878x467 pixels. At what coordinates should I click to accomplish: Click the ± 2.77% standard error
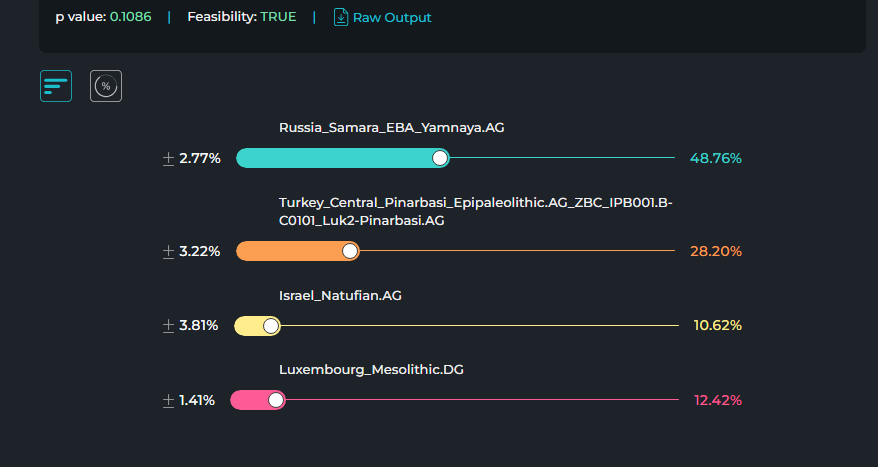click(x=192, y=159)
